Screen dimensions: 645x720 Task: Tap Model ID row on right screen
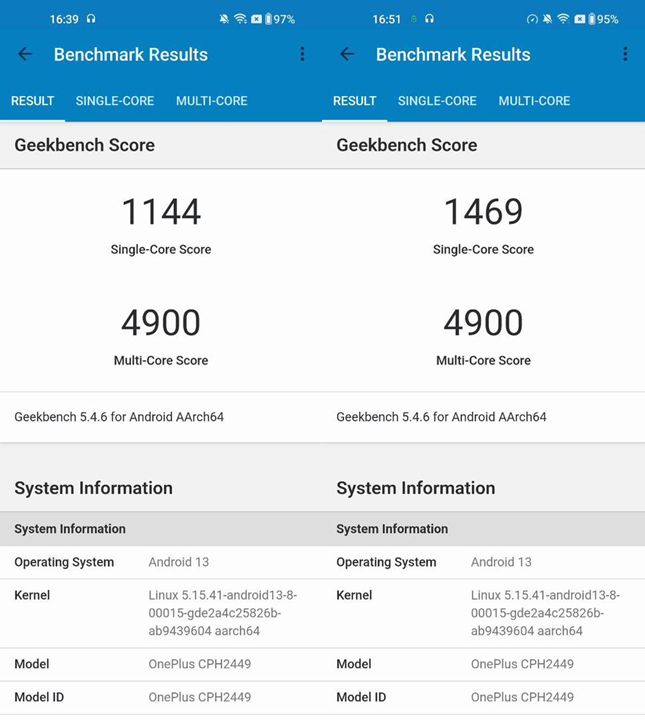coord(483,697)
